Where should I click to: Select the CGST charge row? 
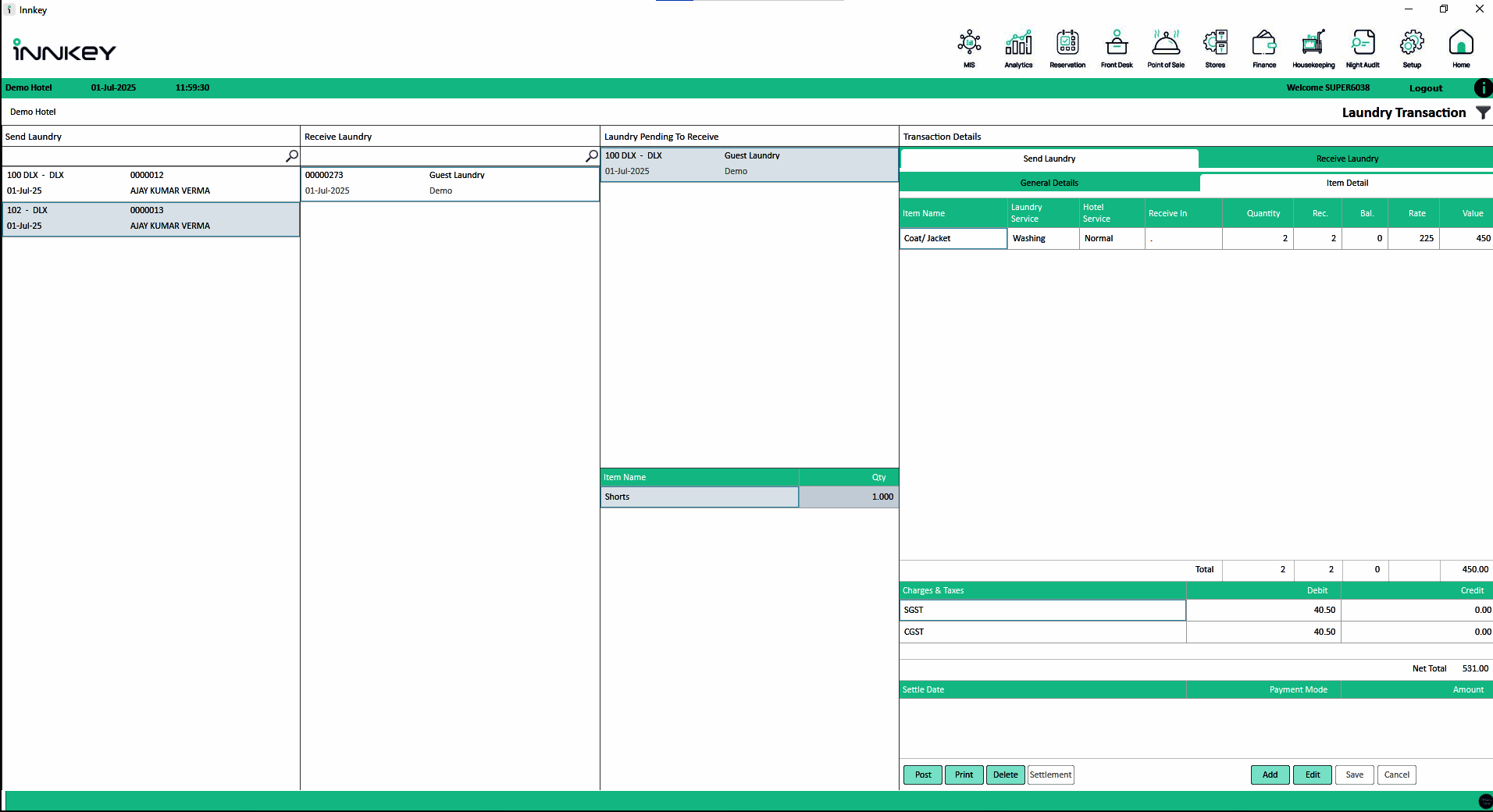[x=1196, y=632]
